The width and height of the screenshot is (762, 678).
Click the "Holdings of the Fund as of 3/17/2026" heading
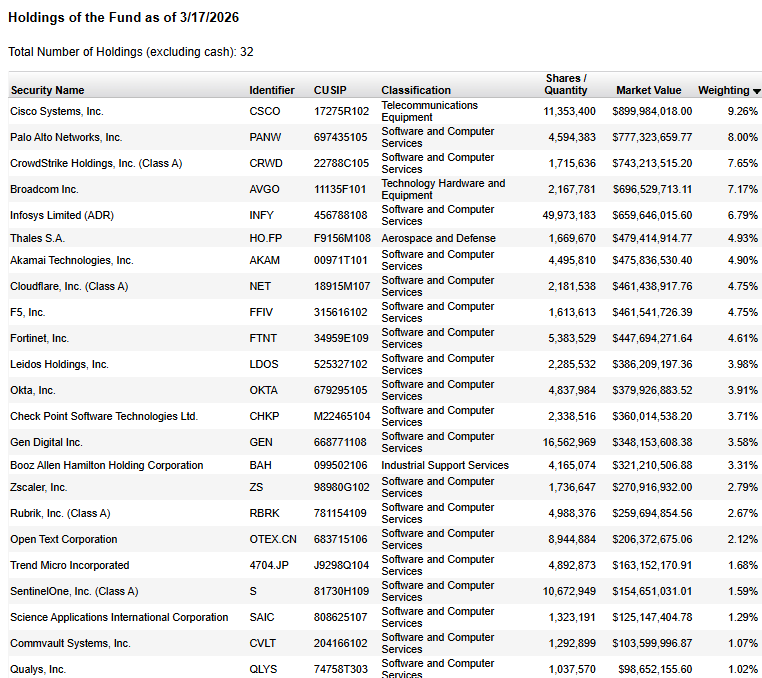click(123, 17)
